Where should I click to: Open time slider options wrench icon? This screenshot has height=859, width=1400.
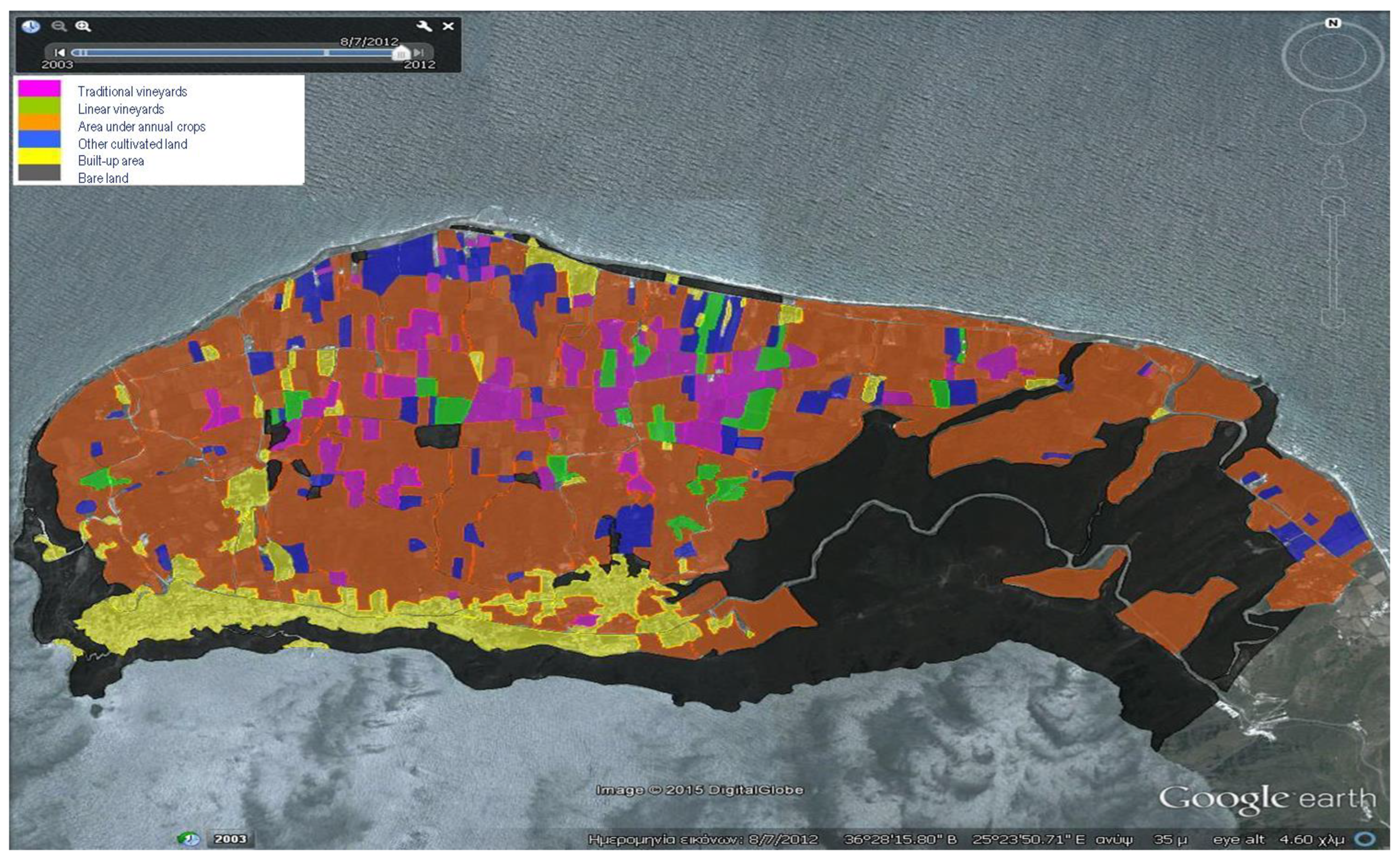click(x=424, y=26)
